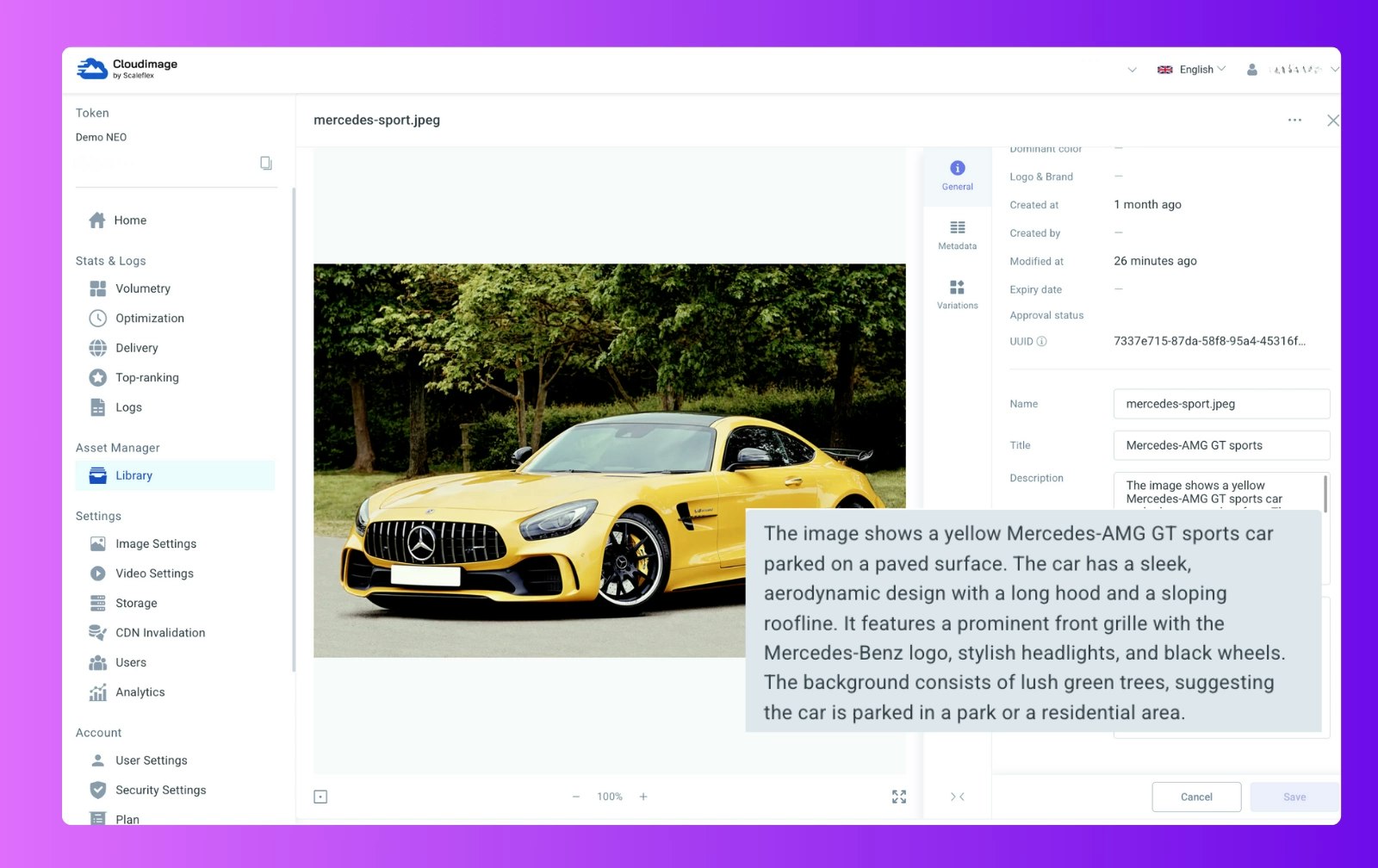Switch to the Metadata tab

point(957,234)
